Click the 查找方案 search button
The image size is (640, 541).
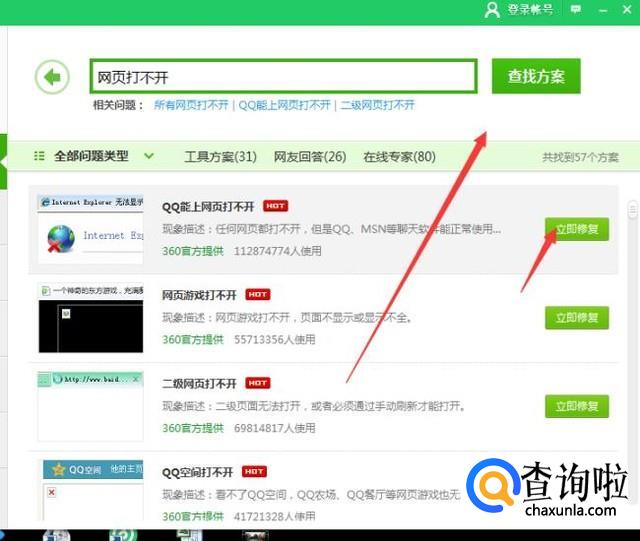(536, 76)
